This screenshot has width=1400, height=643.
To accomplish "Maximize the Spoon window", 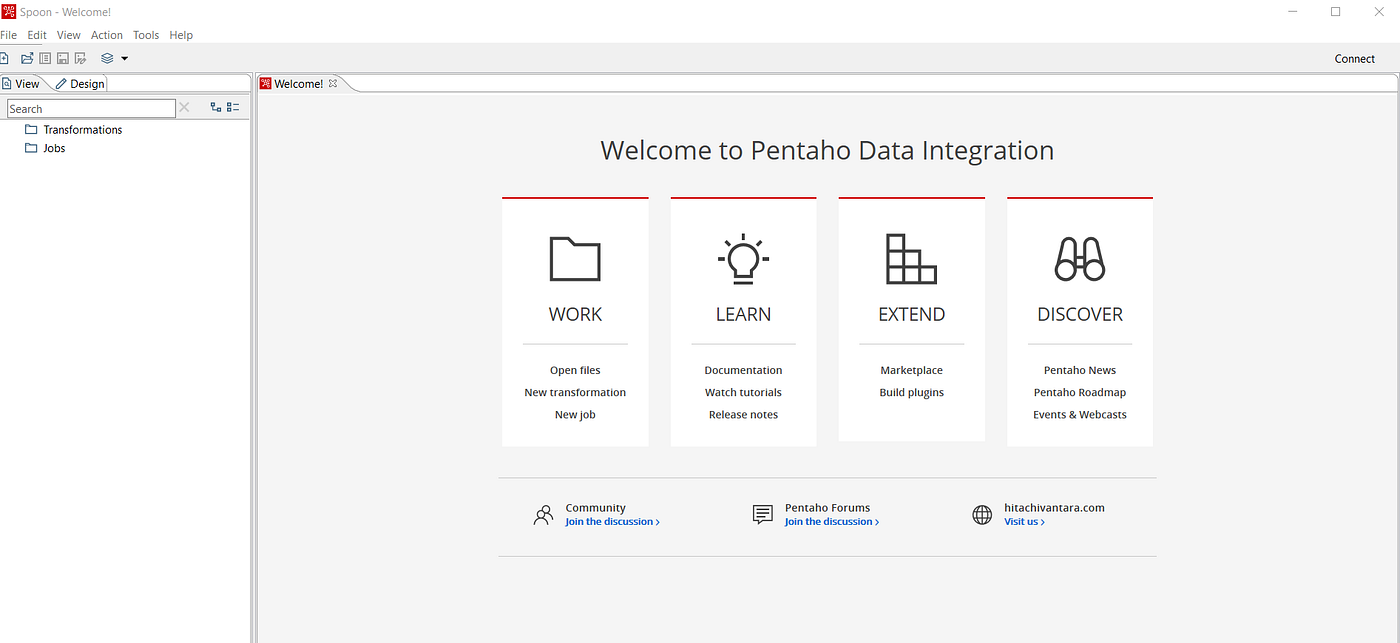I will click(1335, 12).
